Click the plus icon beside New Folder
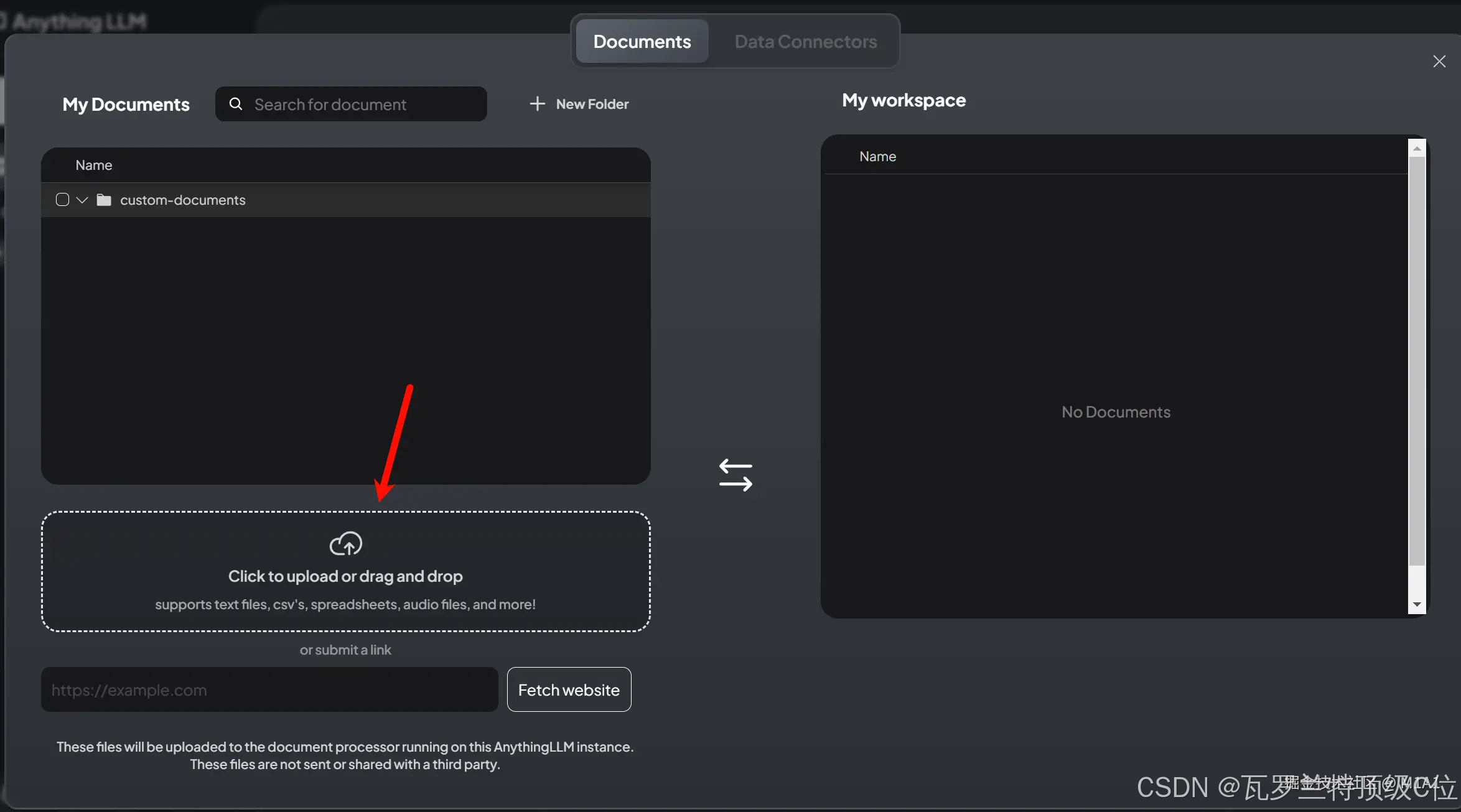Viewport: 1461px width, 812px height. [x=537, y=104]
